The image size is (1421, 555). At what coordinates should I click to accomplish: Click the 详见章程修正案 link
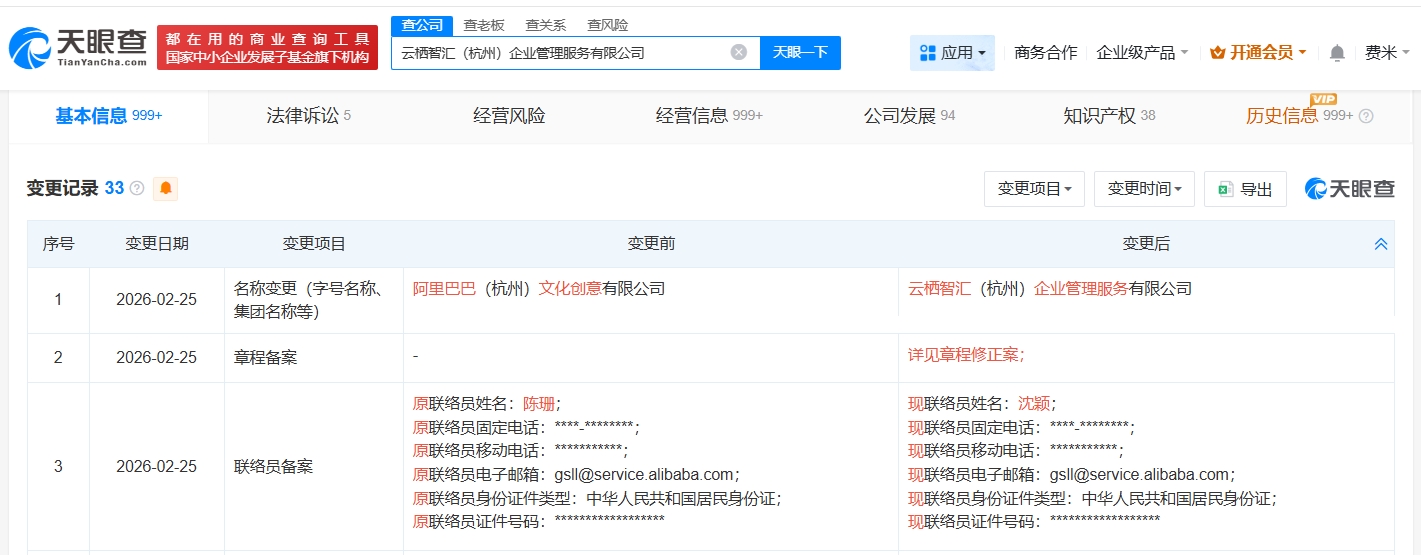[x=965, y=354]
